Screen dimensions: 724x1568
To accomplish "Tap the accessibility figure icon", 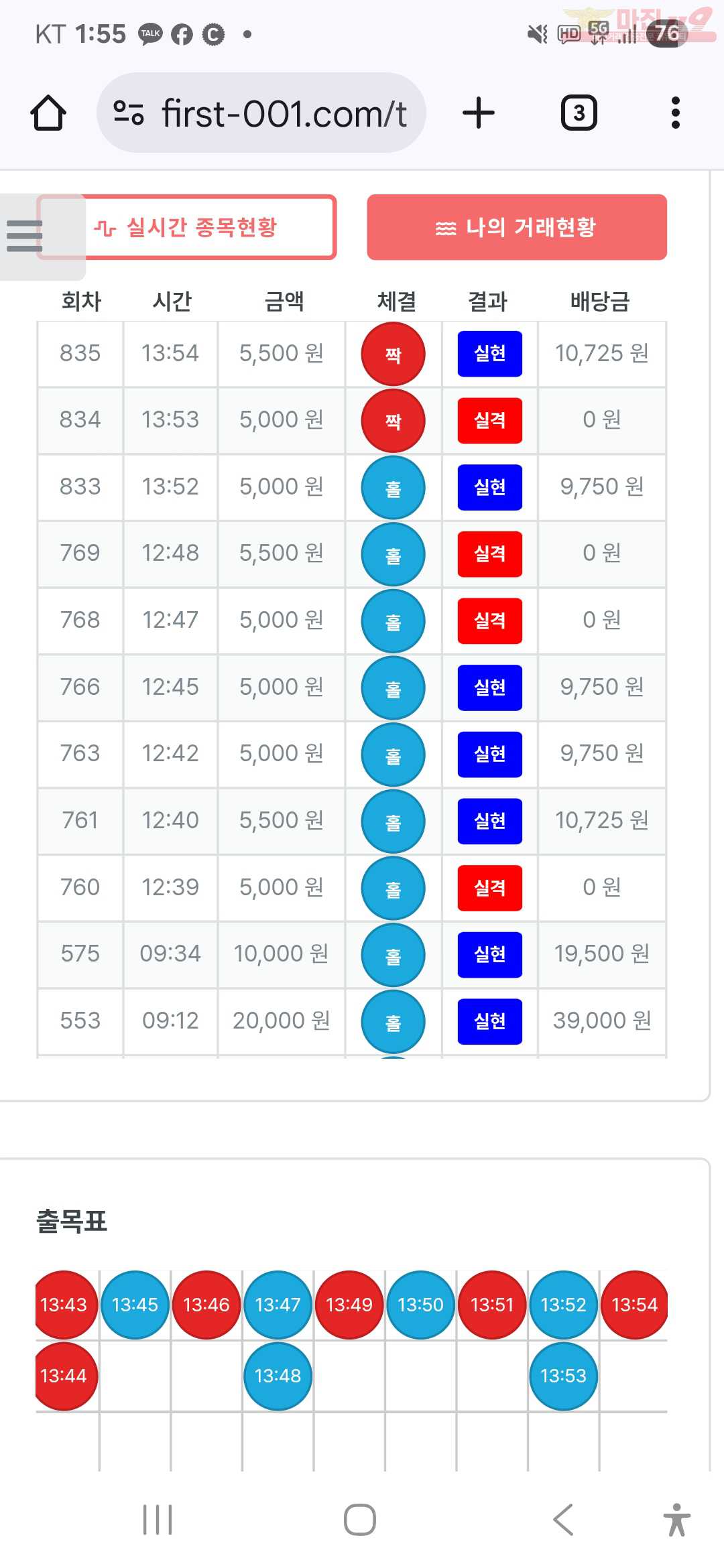I will [x=677, y=1520].
